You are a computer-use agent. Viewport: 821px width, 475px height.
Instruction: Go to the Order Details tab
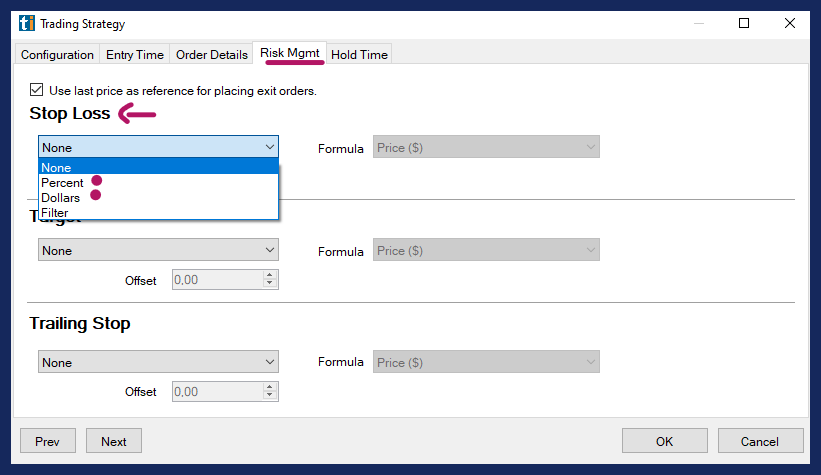(211, 55)
